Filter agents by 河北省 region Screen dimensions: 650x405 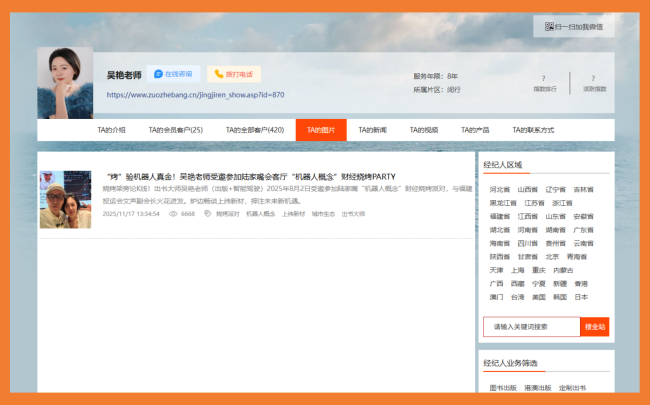click(x=498, y=189)
